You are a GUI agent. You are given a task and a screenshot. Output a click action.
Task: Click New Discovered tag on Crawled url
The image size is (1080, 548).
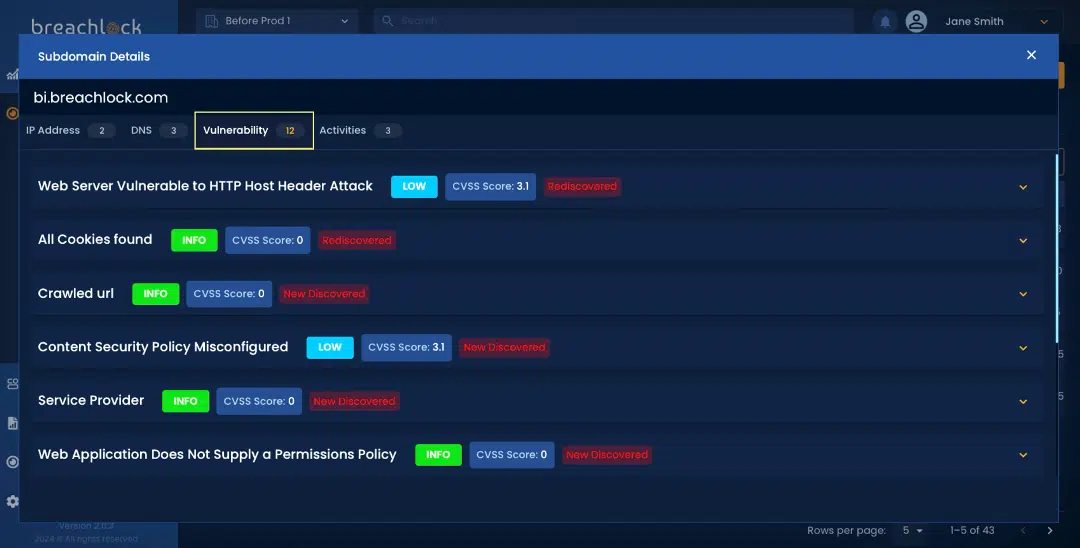pyautogui.click(x=324, y=294)
